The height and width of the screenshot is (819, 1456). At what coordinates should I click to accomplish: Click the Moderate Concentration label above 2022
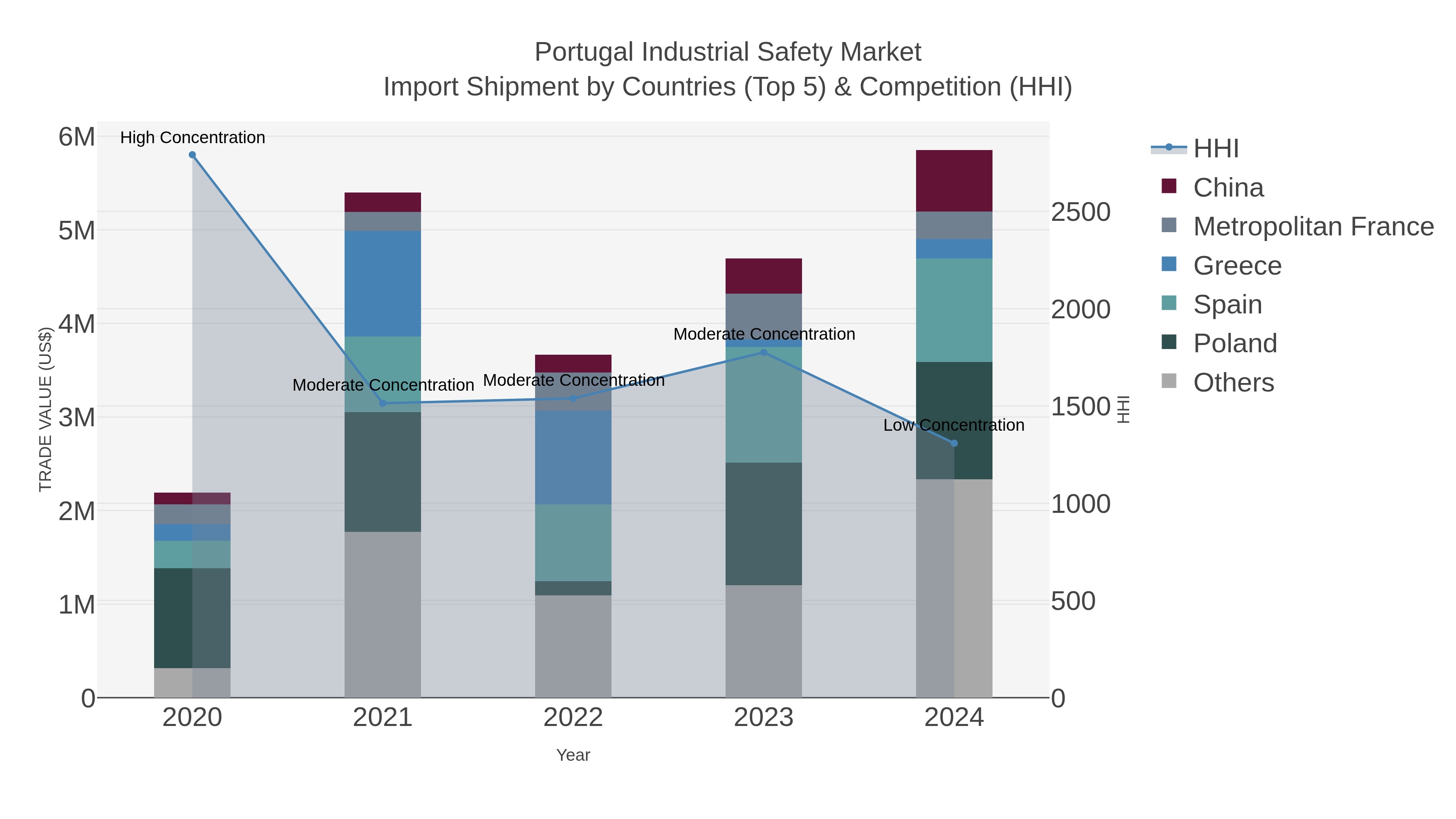click(574, 381)
